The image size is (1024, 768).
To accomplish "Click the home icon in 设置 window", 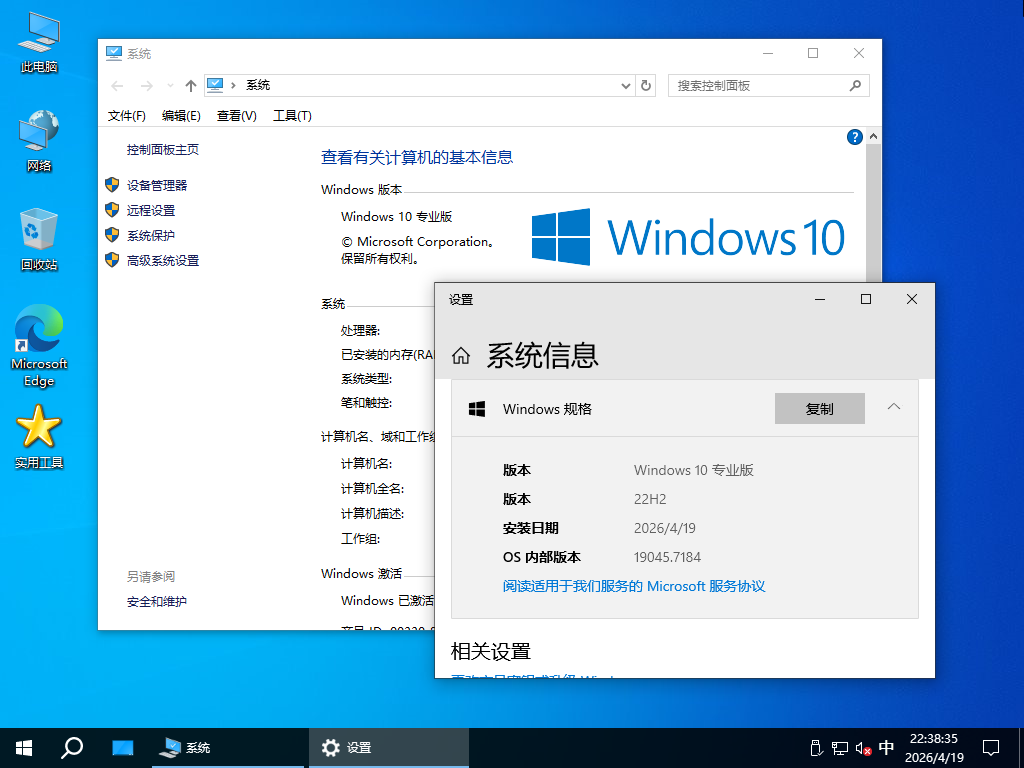I will point(460,356).
